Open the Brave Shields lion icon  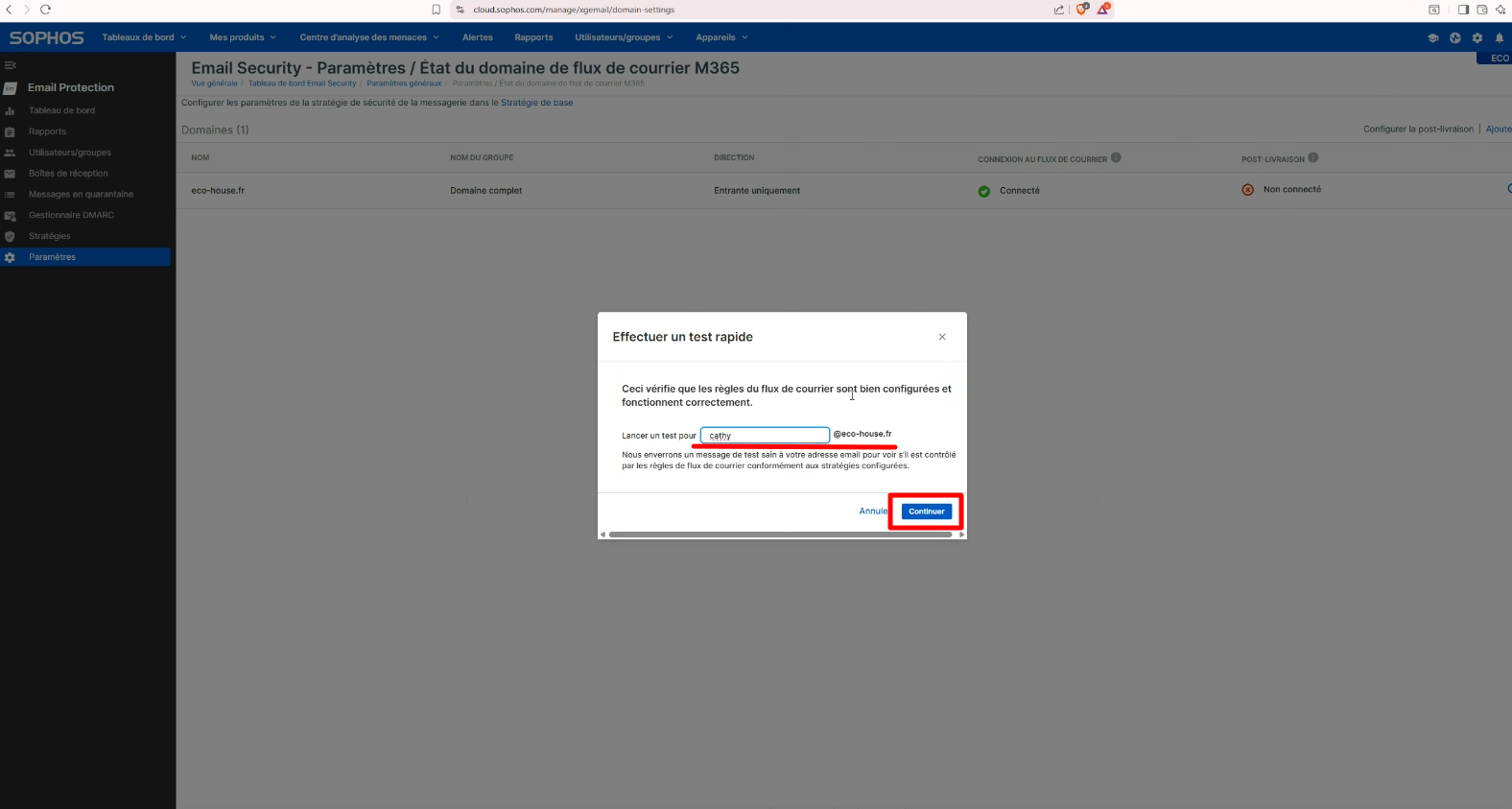click(1082, 10)
